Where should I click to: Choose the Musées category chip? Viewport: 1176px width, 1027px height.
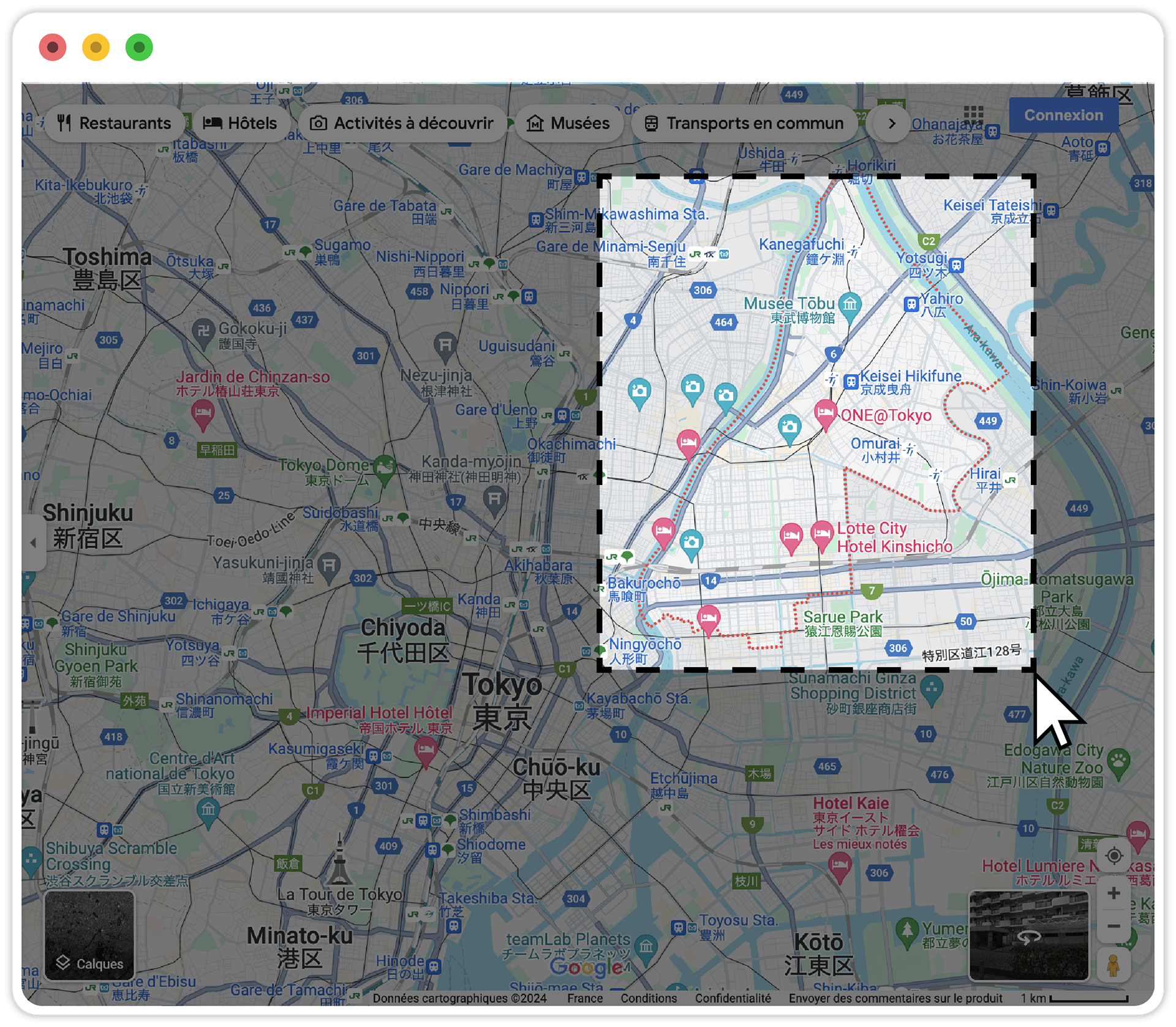568,123
